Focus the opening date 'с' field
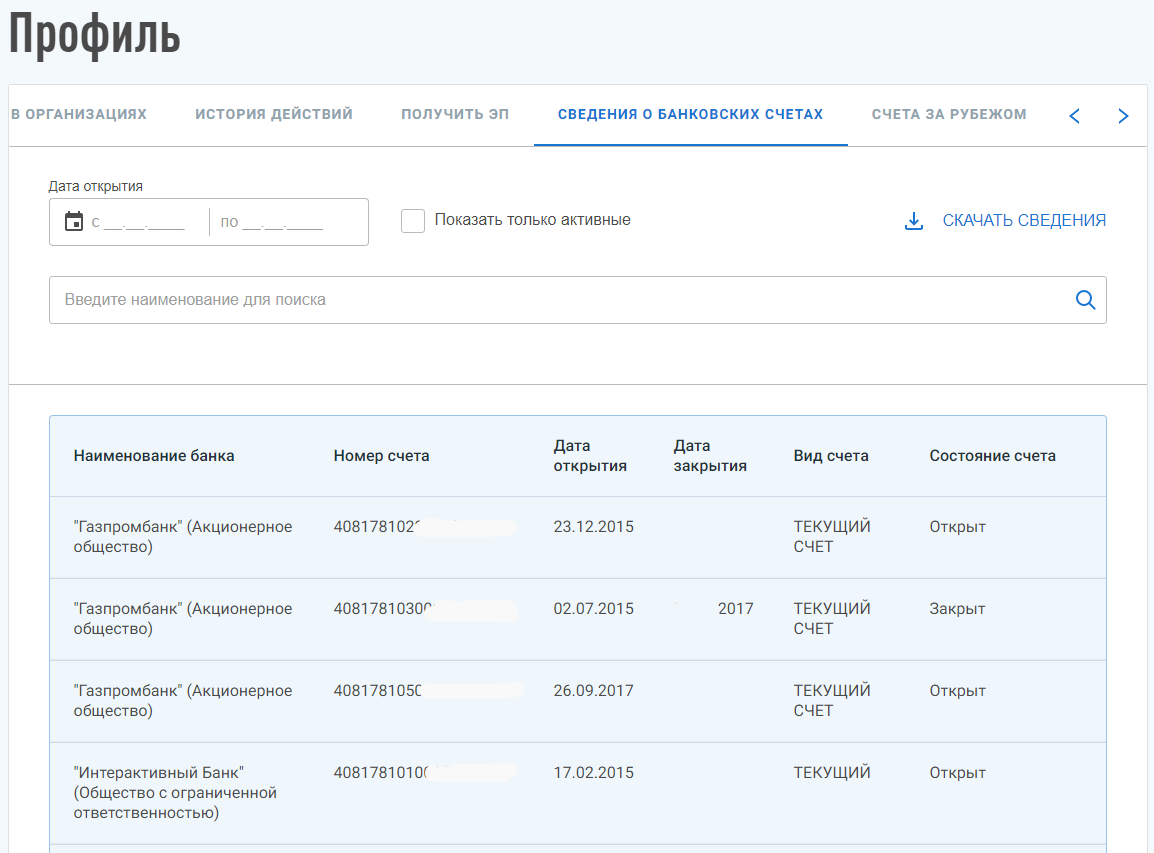The width and height of the screenshot is (1154, 853). [138, 222]
